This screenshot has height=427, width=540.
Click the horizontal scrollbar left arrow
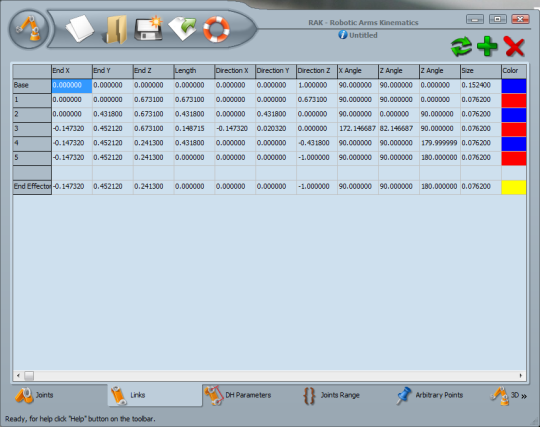click(x=18, y=375)
